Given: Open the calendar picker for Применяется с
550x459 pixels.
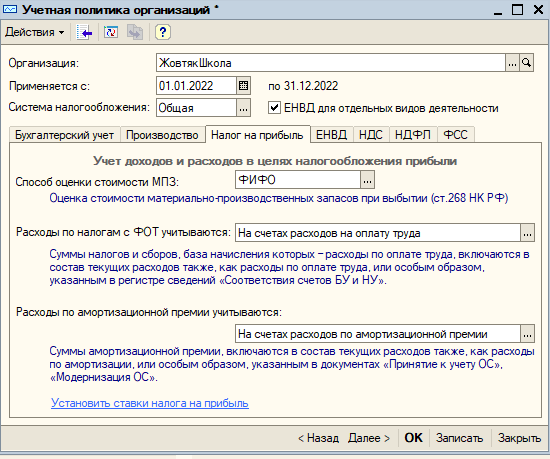Looking at the screenshot, I should pos(243,86).
